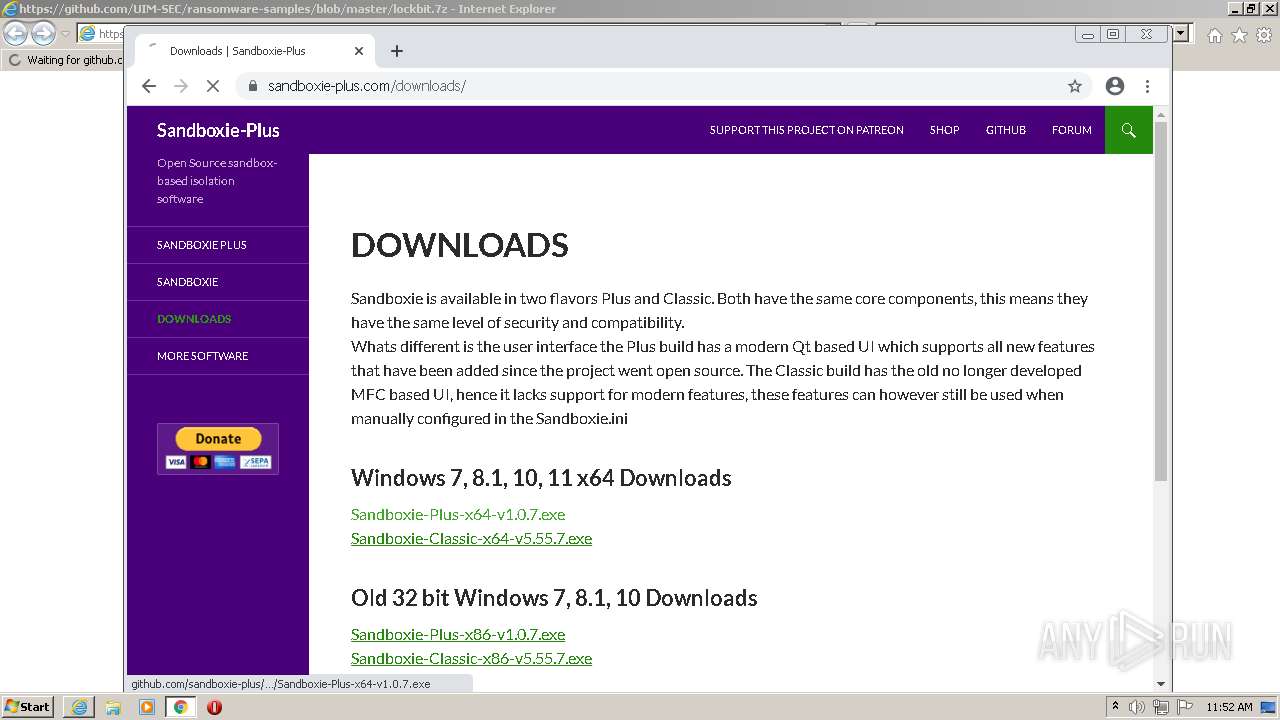Download Sandboxie-Plus-x86-v1.0.7.exe
The height and width of the screenshot is (720, 1280).
458,634
